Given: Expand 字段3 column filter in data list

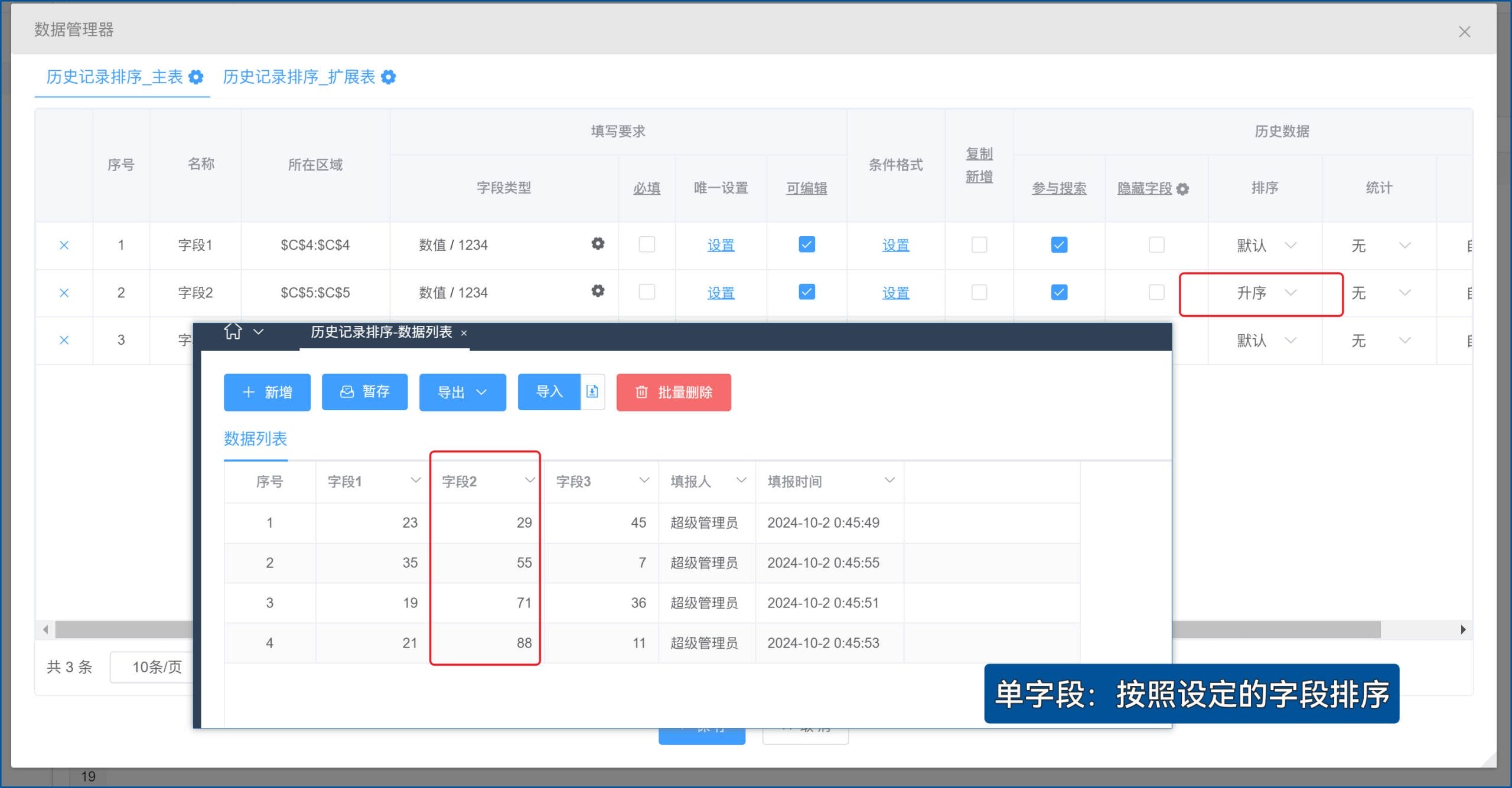Looking at the screenshot, I should pyautogui.click(x=644, y=480).
